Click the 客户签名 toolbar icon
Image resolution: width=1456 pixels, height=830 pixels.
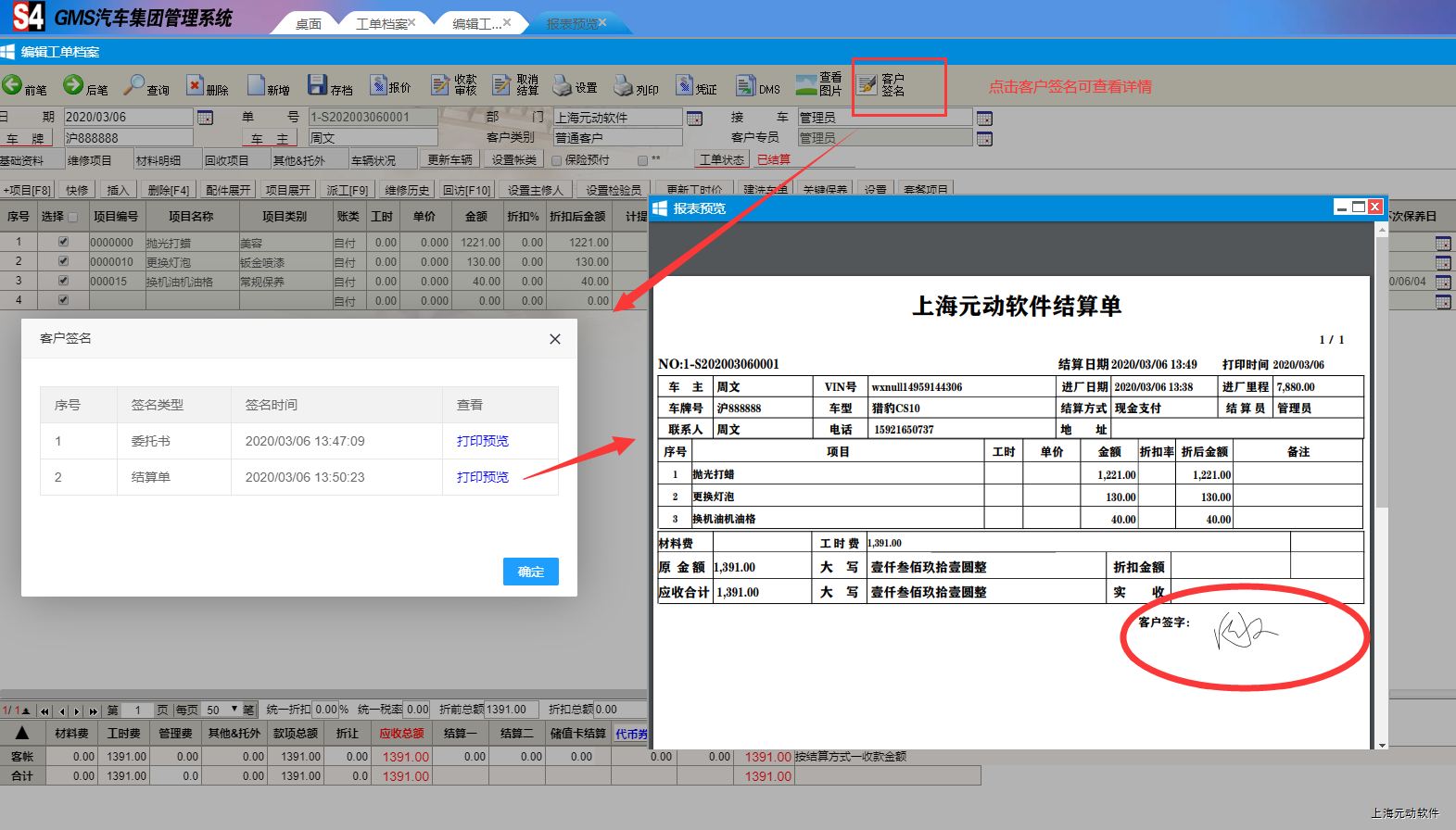click(867, 86)
